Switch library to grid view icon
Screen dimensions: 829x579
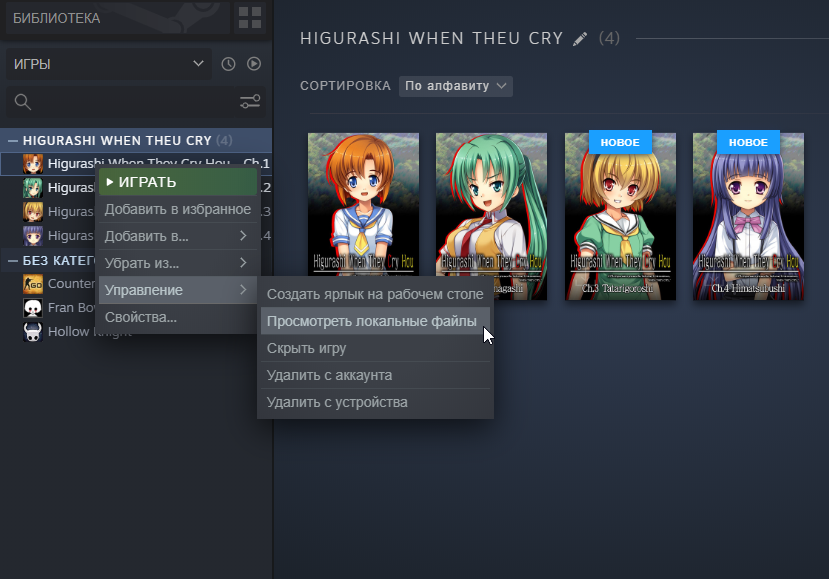(x=250, y=17)
